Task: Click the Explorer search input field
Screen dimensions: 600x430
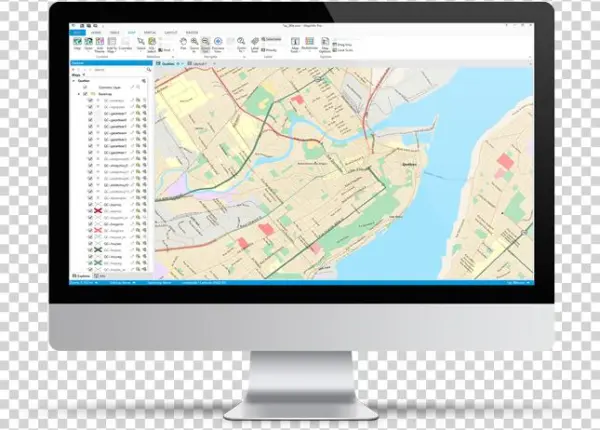Action: pos(119,70)
